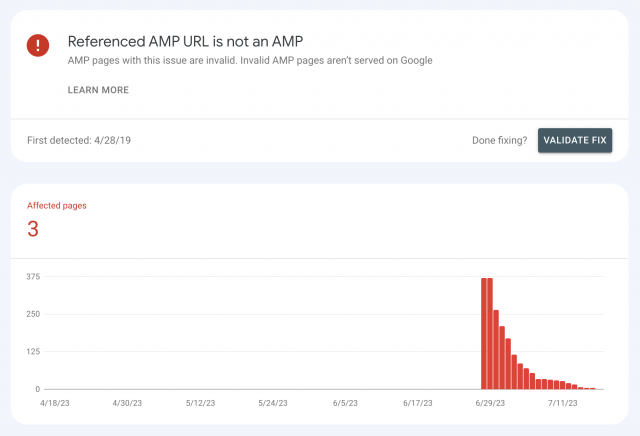This screenshot has height=436, width=640.
Task: Click the 6/17/23 date on the x-axis
Action: [x=418, y=404]
